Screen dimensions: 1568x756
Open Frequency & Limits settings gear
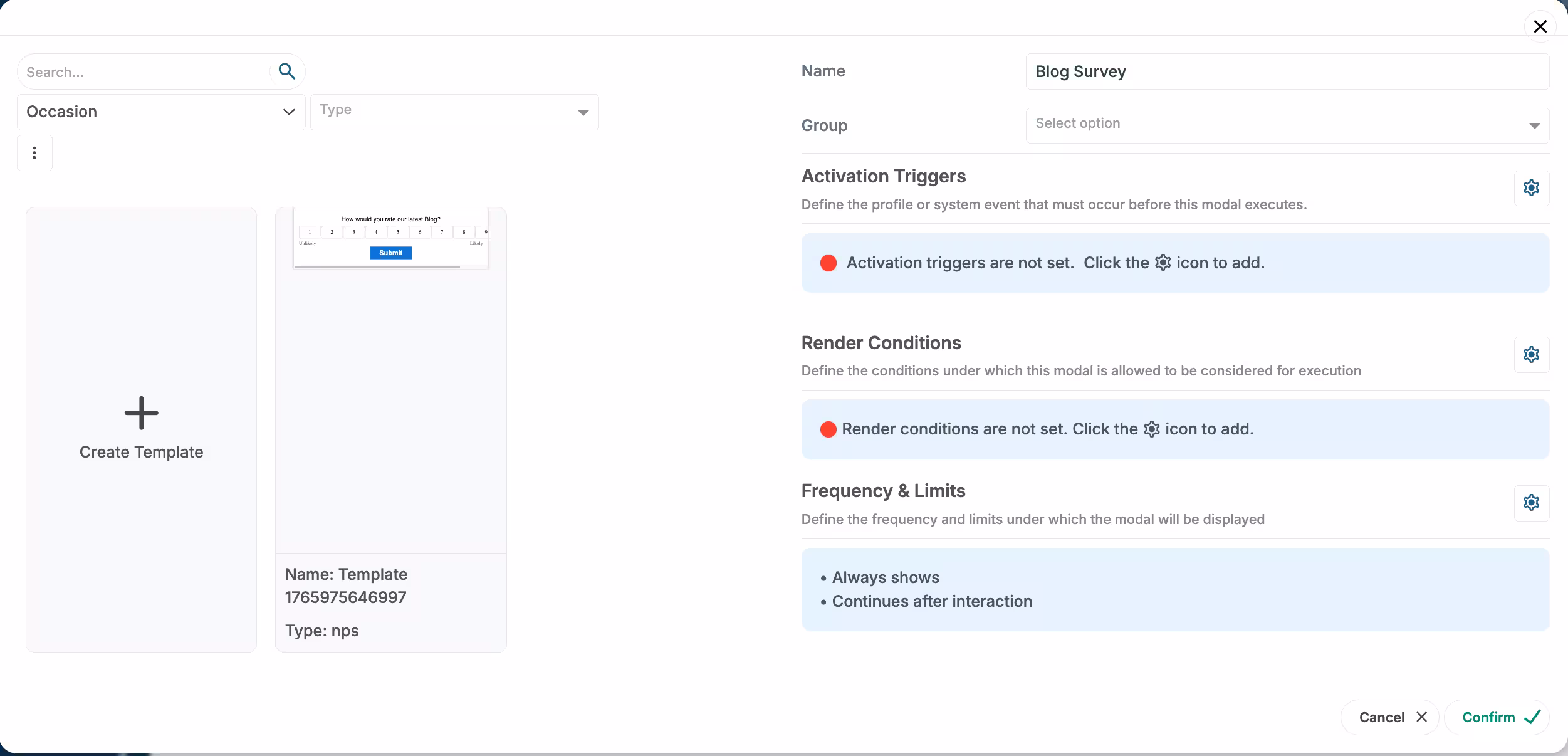(1531, 502)
